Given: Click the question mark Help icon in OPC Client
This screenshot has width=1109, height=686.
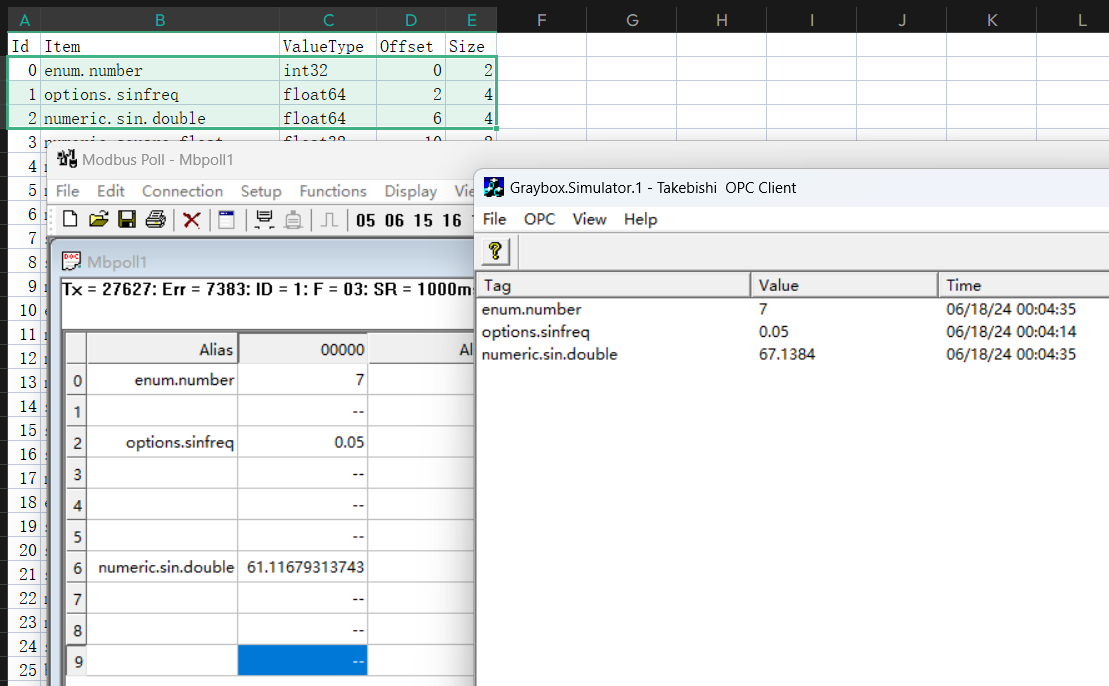Looking at the screenshot, I should point(495,250).
